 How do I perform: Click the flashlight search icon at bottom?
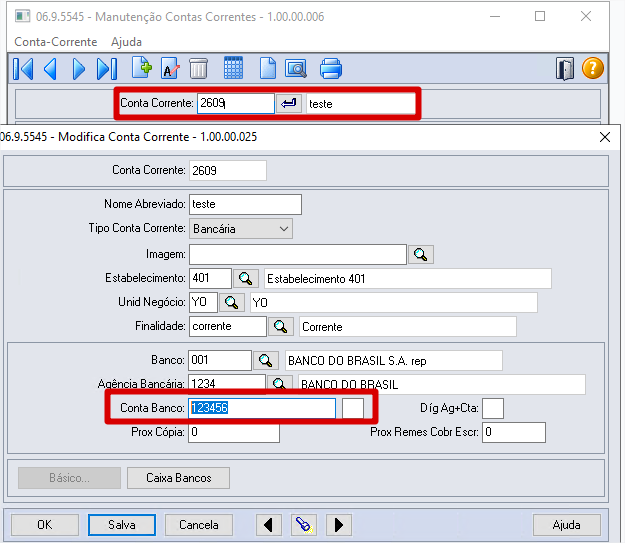[x=303, y=525]
